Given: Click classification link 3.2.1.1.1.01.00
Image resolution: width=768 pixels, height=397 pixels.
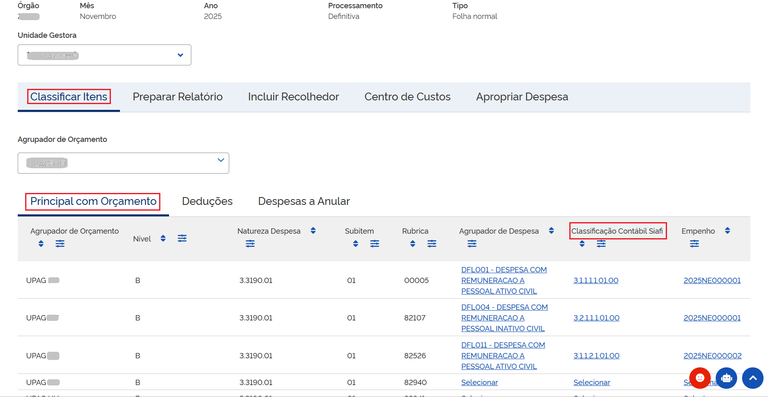Looking at the screenshot, I should click(596, 318).
